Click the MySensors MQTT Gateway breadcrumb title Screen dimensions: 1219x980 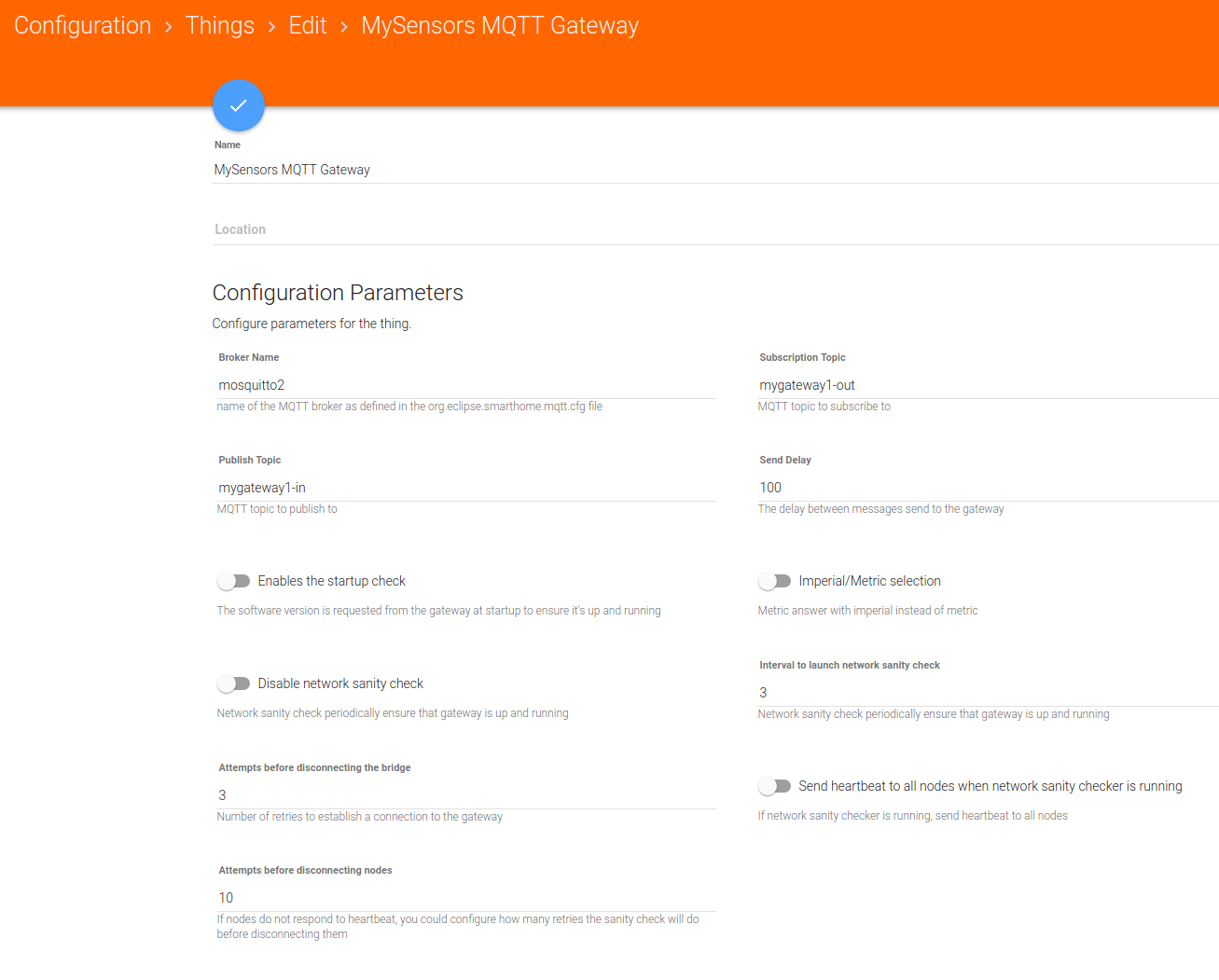click(x=499, y=26)
